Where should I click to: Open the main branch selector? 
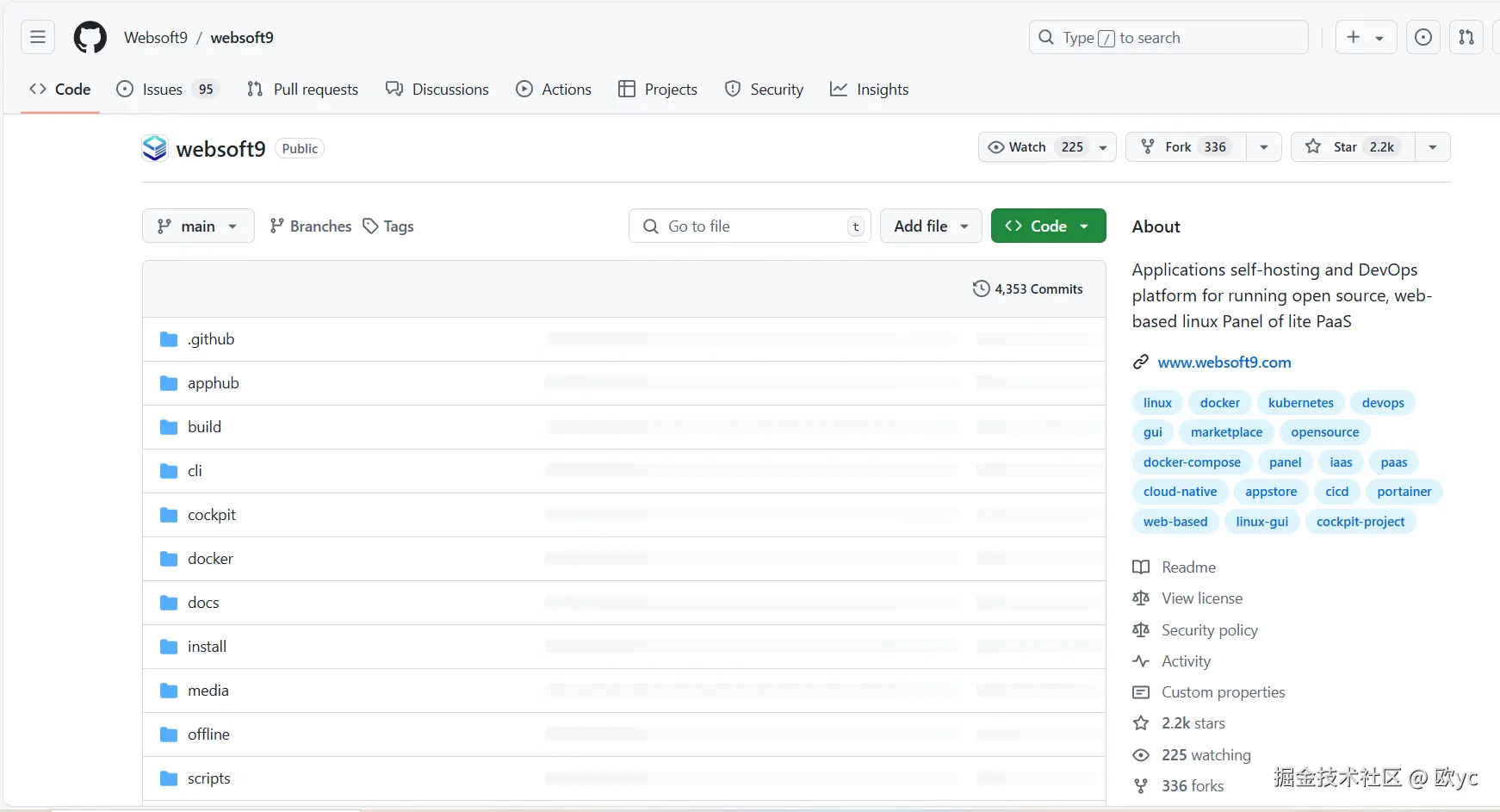coord(198,226)
